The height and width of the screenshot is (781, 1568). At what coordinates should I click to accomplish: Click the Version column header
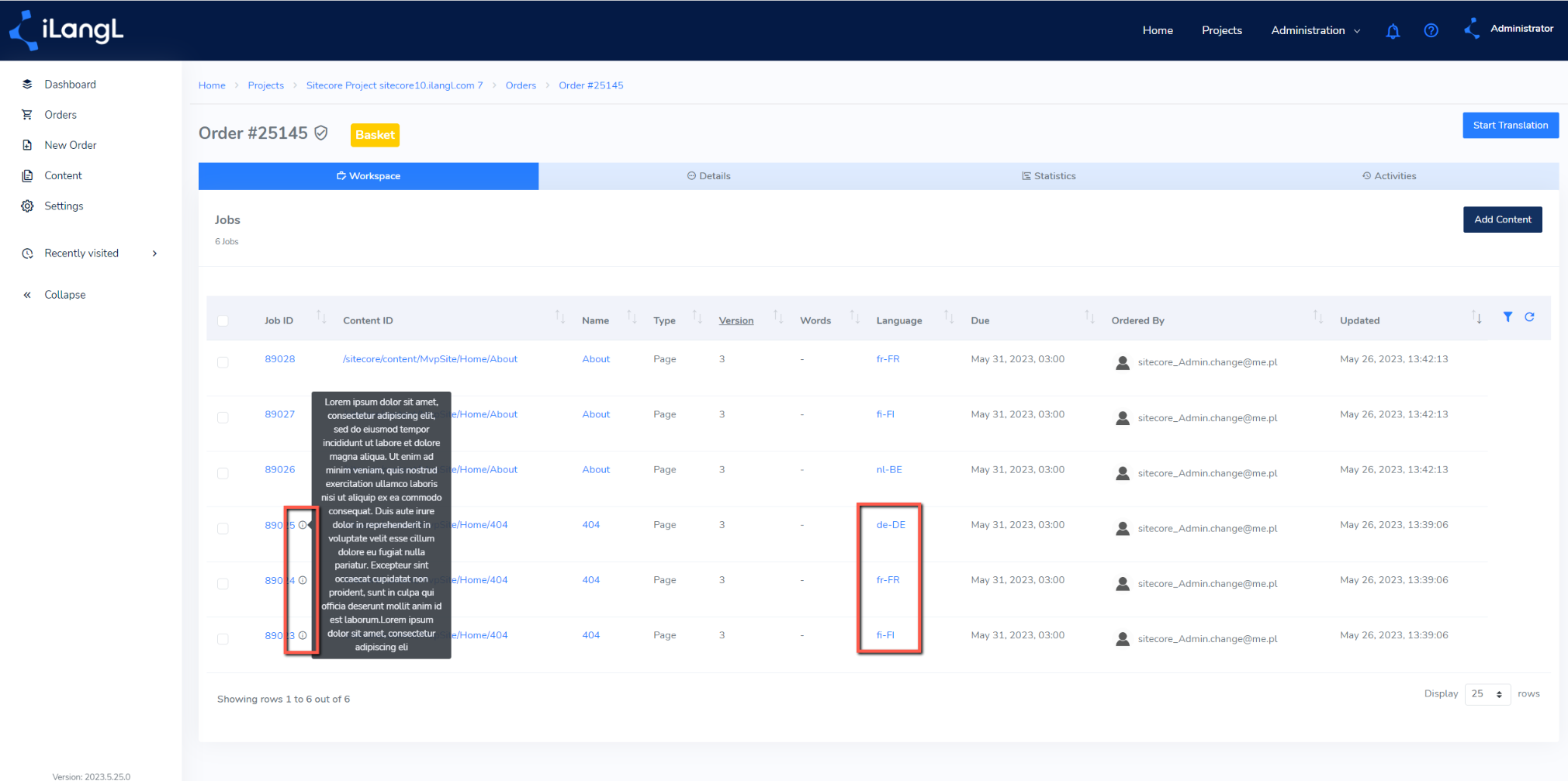pyautogui.click(x=736, y=320)
